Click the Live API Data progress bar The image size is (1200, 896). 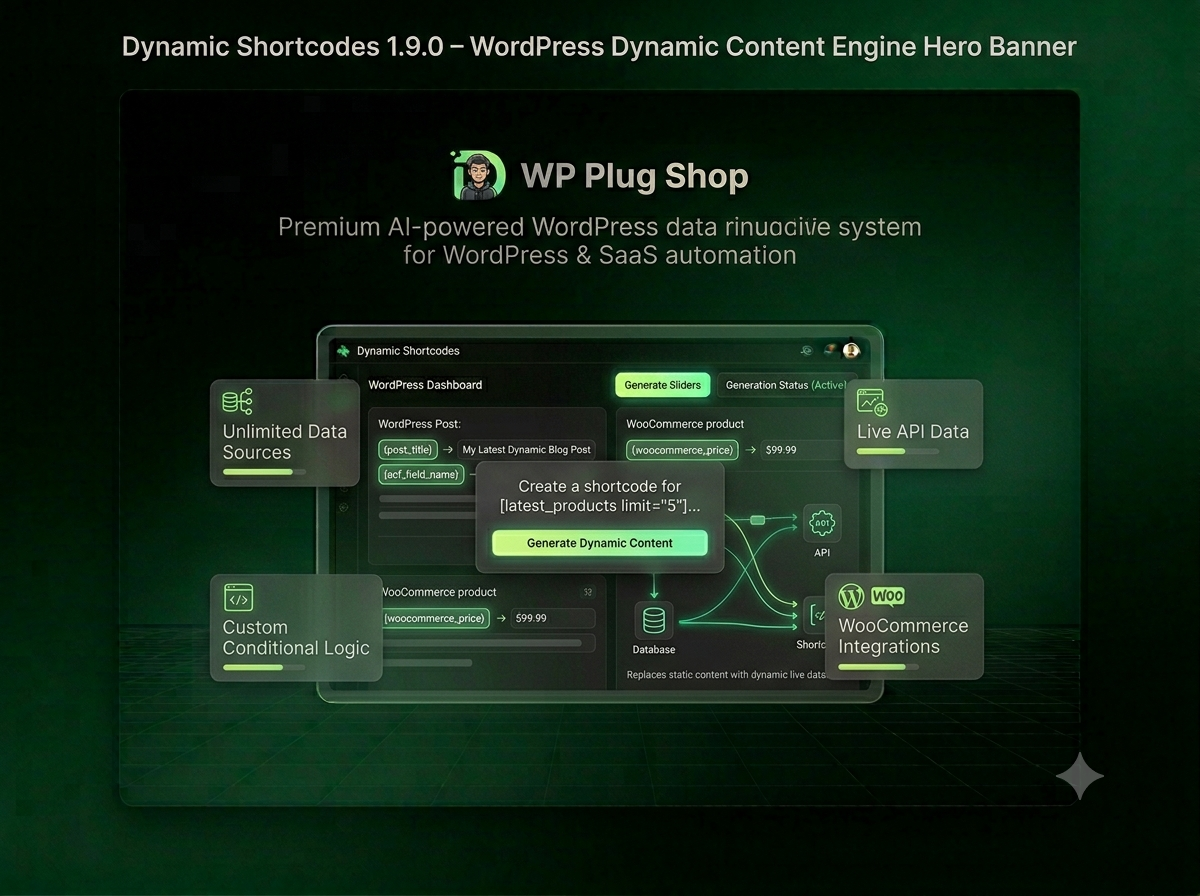coord(897,451)
